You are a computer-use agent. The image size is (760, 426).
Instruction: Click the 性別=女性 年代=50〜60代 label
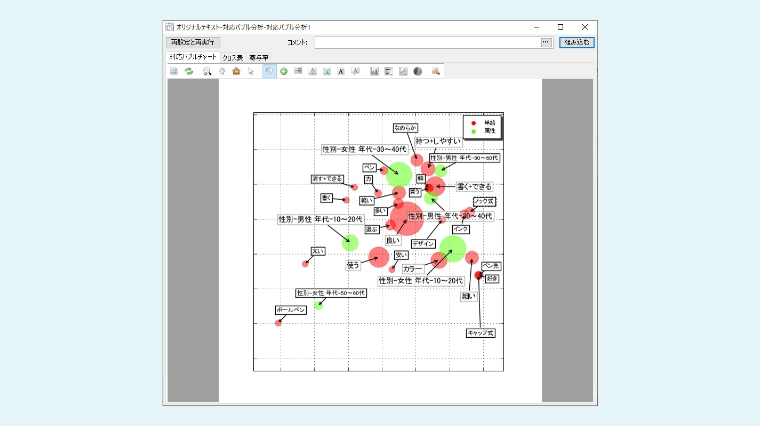pyautogui.click(x=331, y=293)
